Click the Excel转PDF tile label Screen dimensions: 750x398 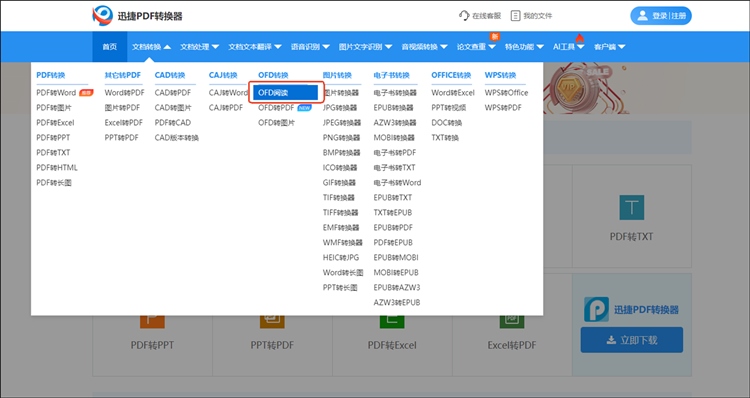coord(512,345)
